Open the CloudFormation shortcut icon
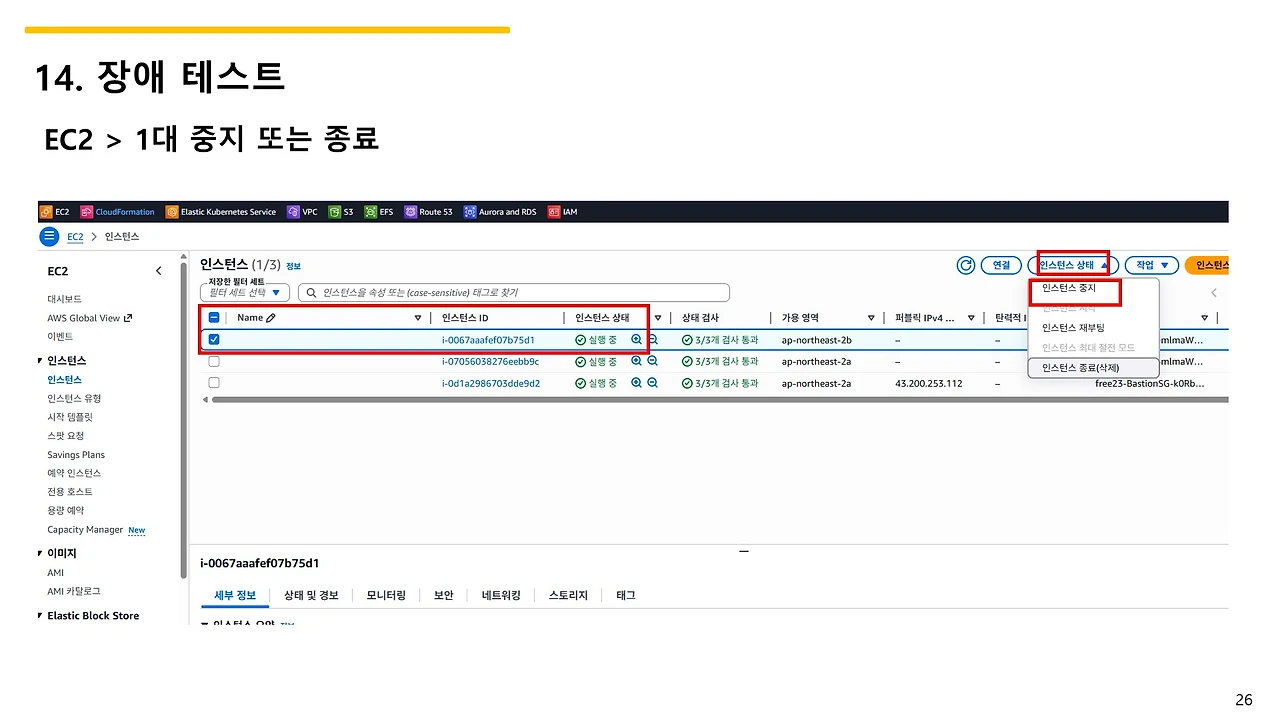The height and width of the screenshot is (720, 1280). [x=87, y=212]
